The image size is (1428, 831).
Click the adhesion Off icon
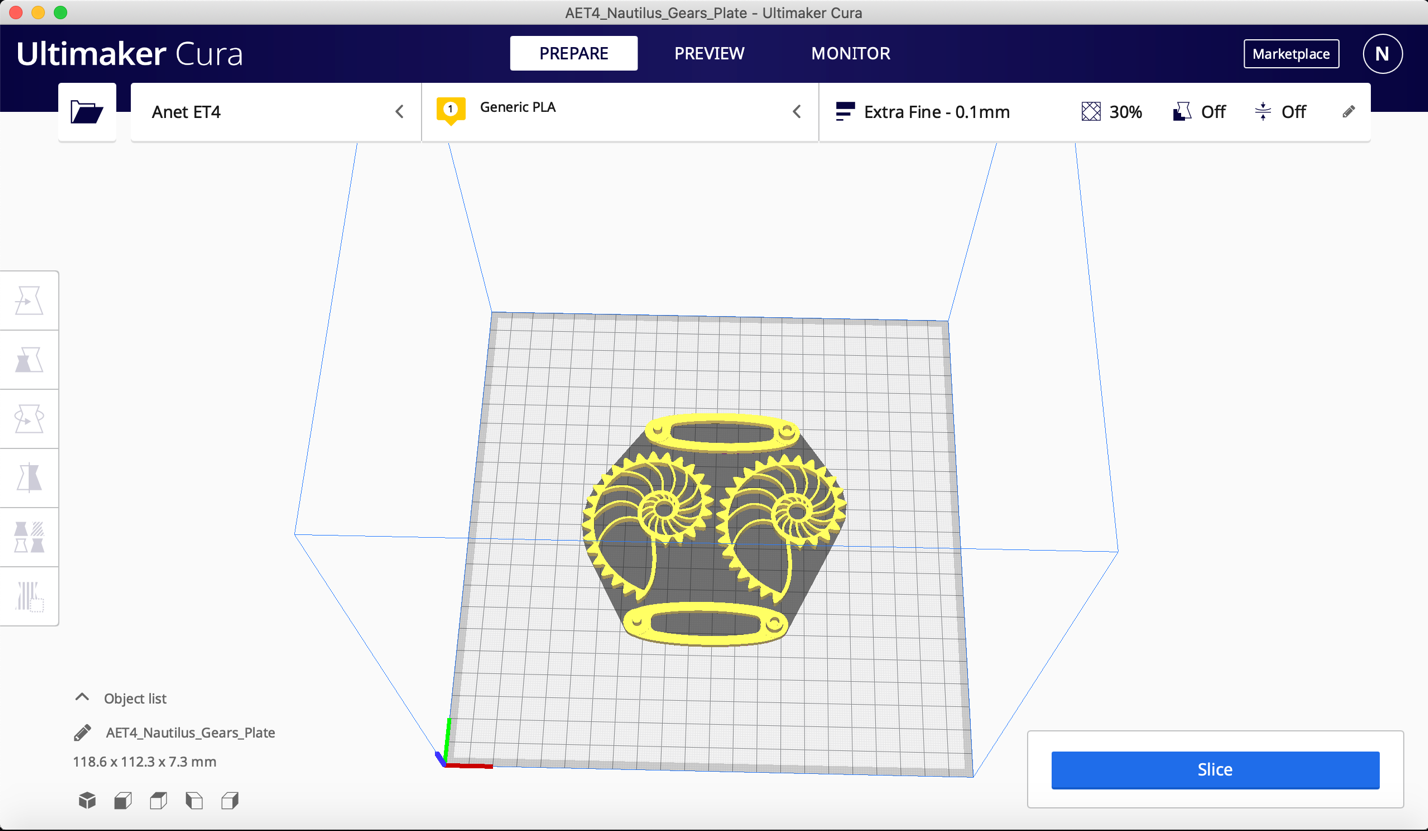point(1263,112)
